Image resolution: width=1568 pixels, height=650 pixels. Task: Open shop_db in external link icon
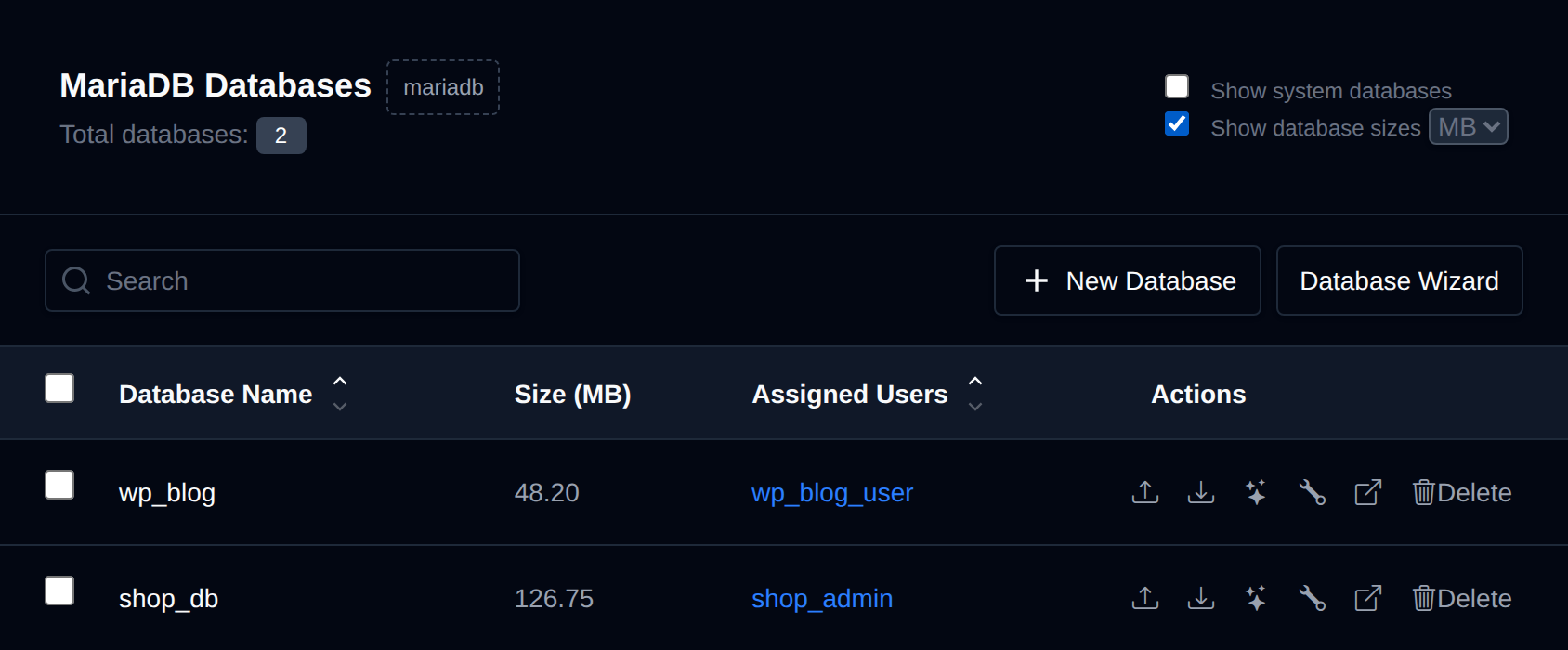1368,598
